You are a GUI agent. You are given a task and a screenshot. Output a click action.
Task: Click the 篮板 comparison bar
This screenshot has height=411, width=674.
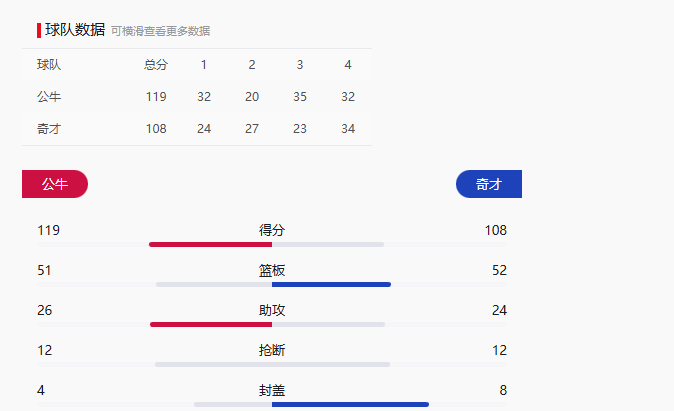click(273, 284)
